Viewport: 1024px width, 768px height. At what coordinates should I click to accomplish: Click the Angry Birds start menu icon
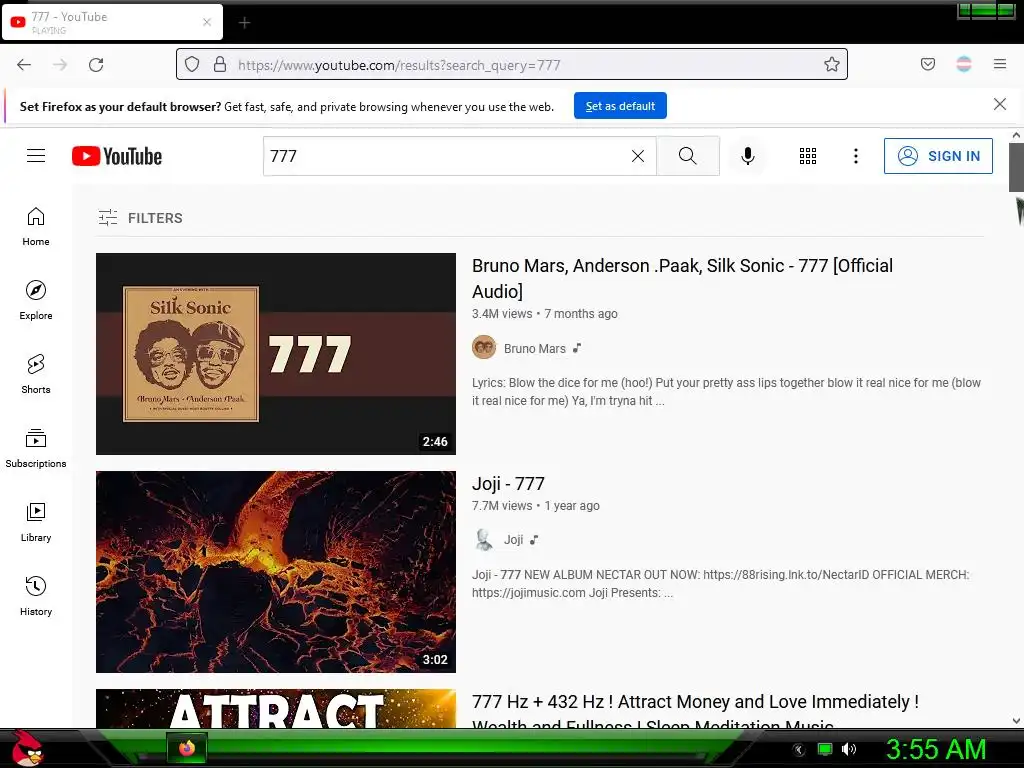pos(27,748)
